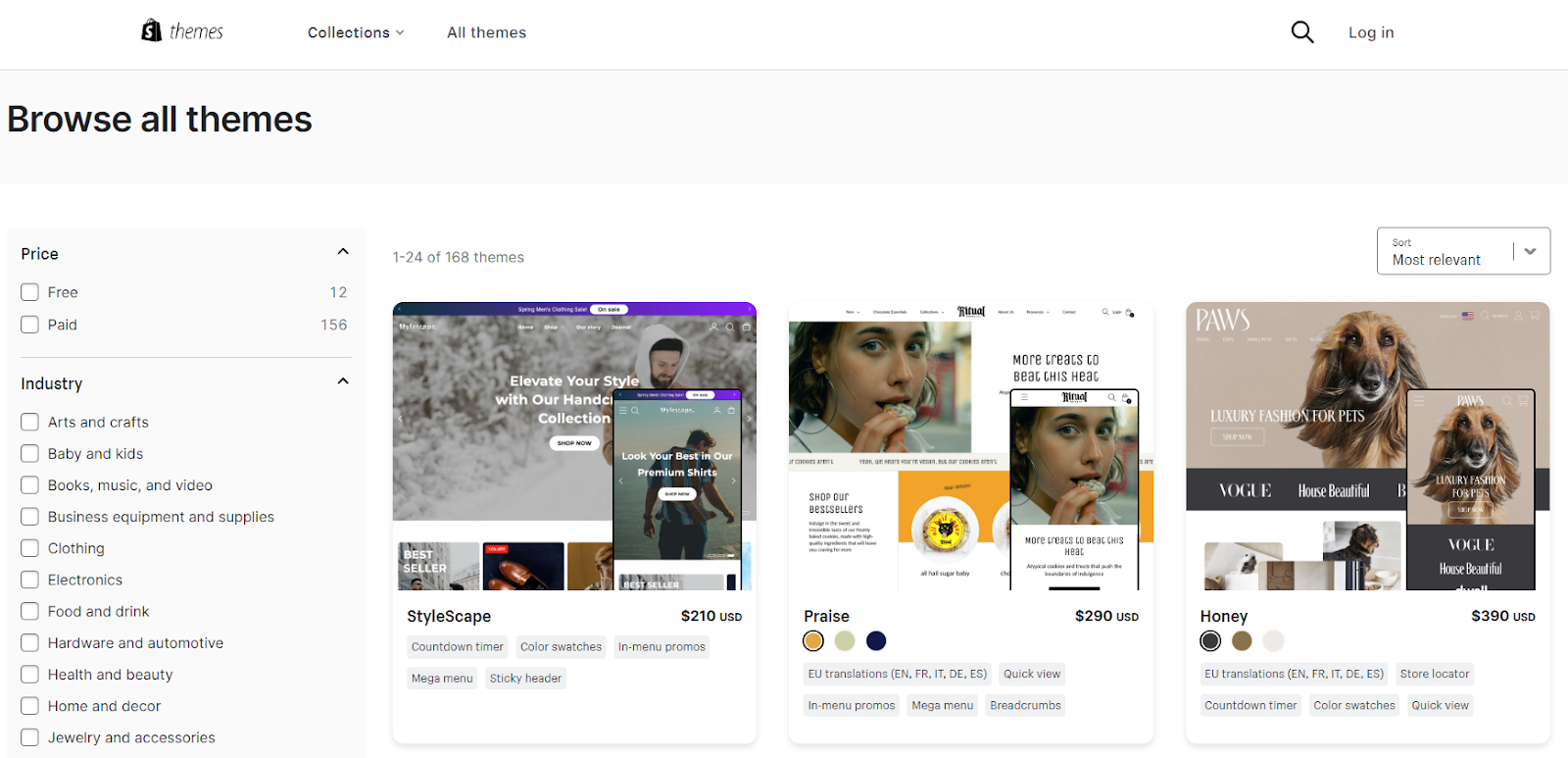The width and height of the screenshot is (1568, 758).
Task: Click the Log in link
Action: 1370,32
